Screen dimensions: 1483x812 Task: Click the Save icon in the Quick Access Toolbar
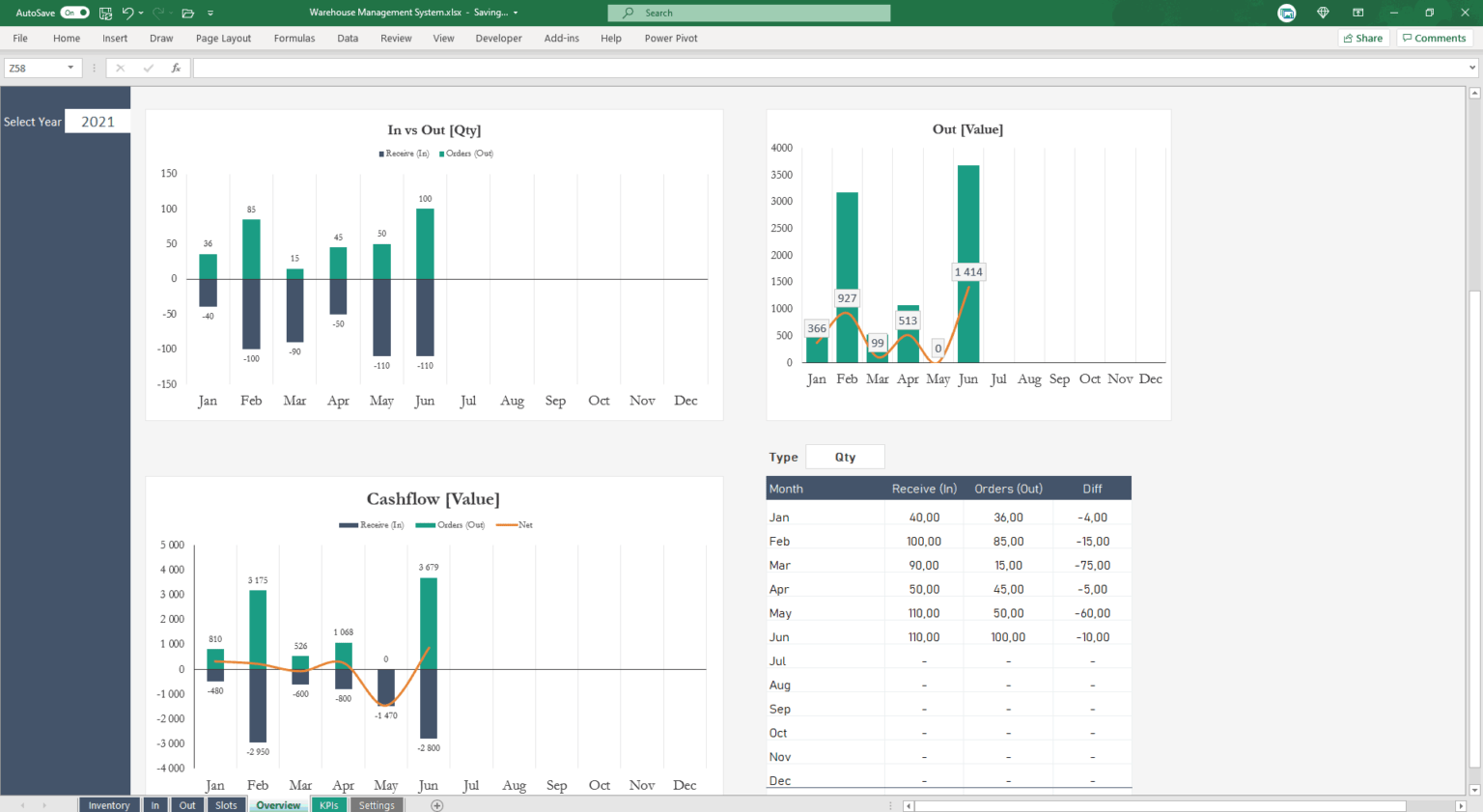pos(104,13)
